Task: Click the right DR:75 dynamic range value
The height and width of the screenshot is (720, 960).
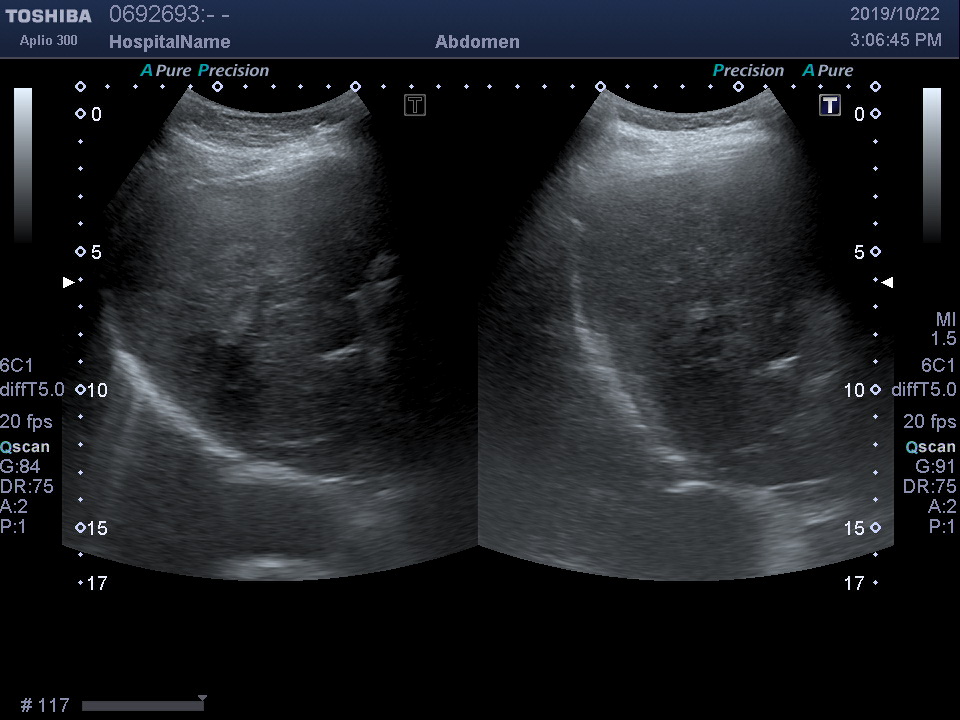Action: pyautogui.click(x=929, y=487)
